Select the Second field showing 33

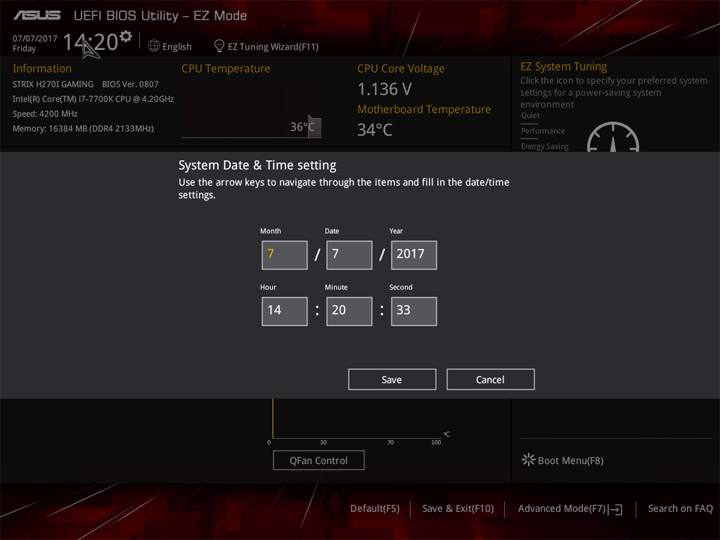(x=414, y=311)
